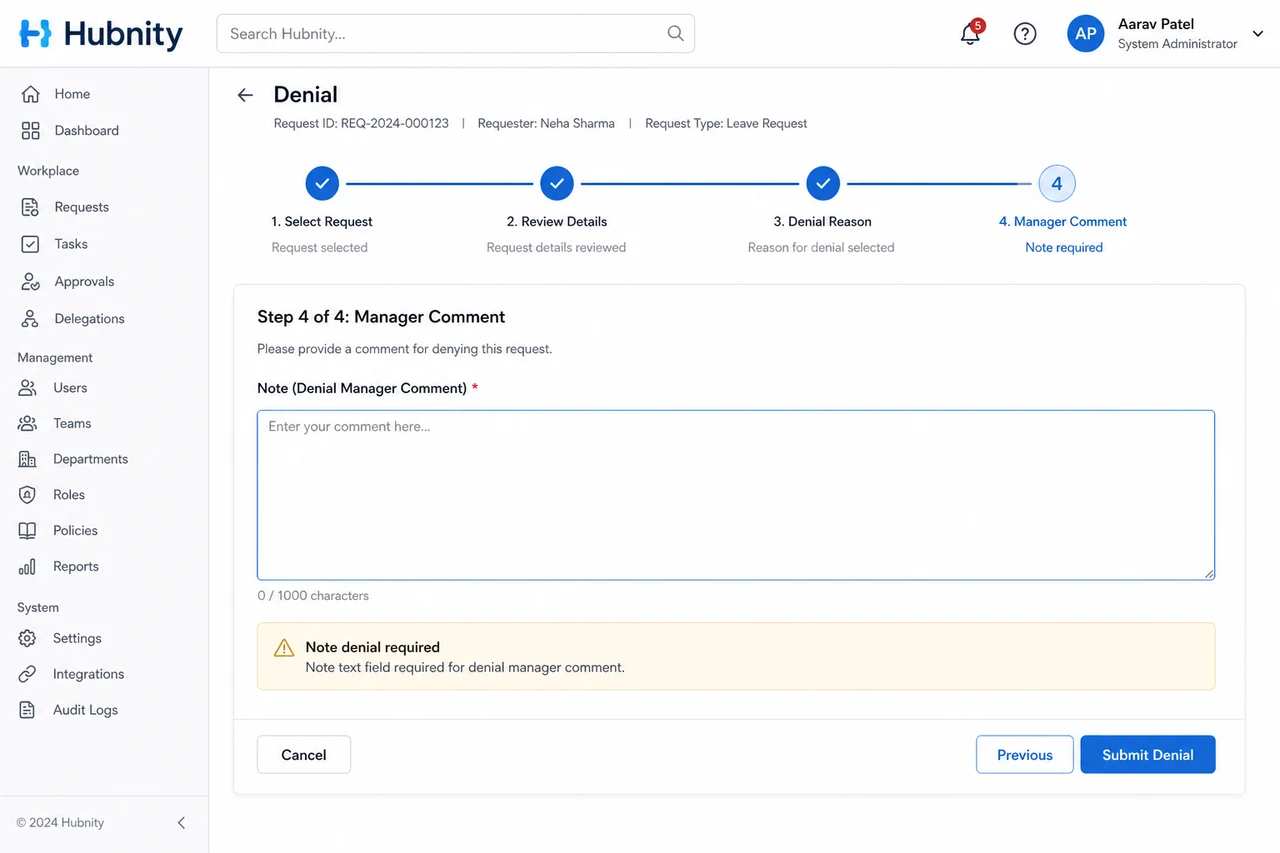Click the Policies book icon
This screenshot has width=1280, height=853.
28,531
